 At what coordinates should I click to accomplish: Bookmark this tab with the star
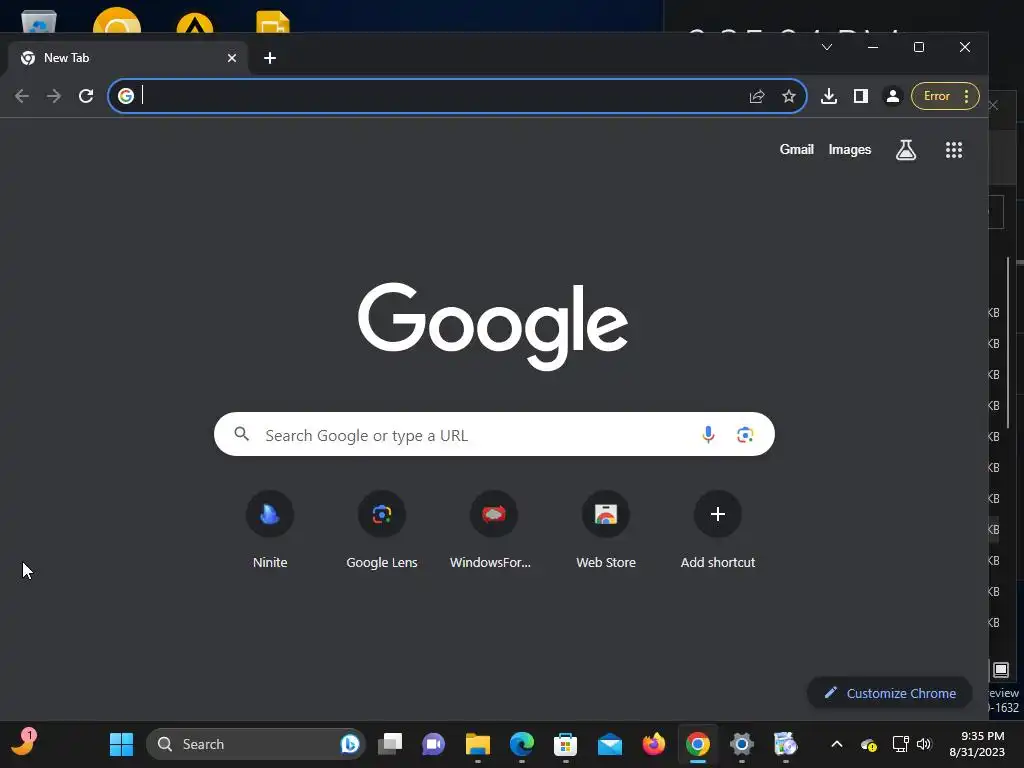click(x=789, y=97)
